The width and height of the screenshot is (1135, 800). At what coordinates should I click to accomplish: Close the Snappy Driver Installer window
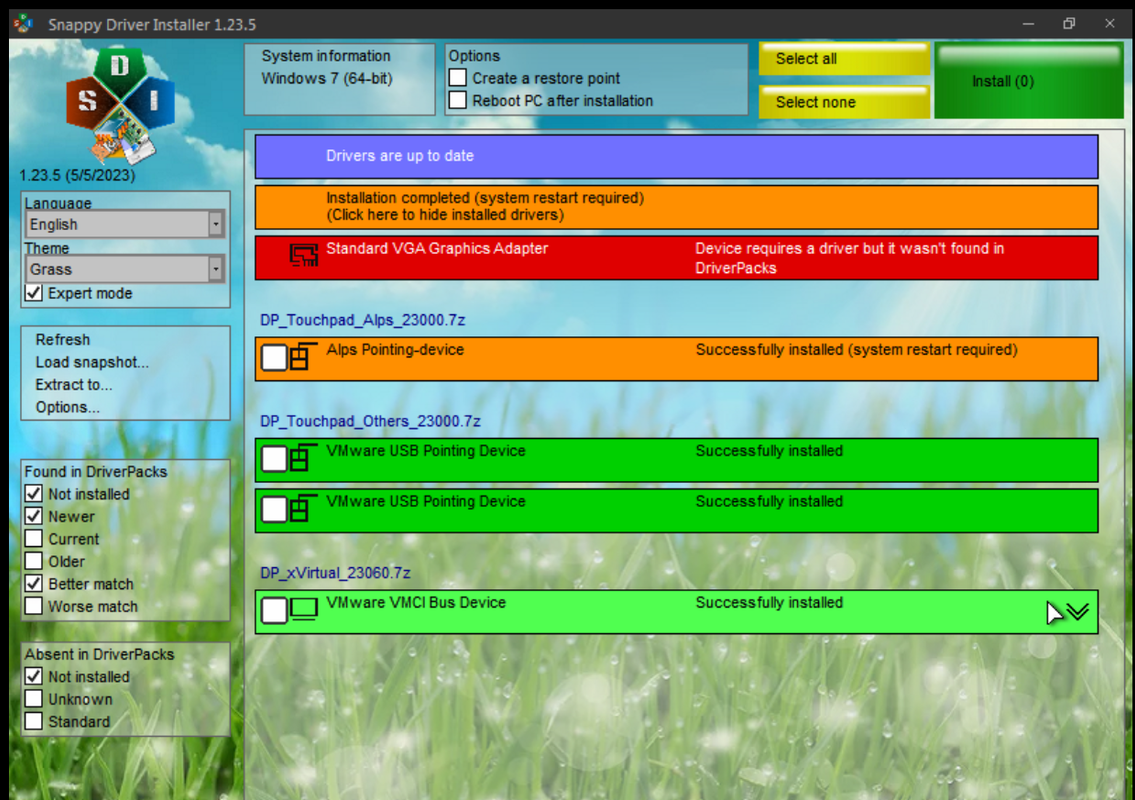pos(1110,24)
